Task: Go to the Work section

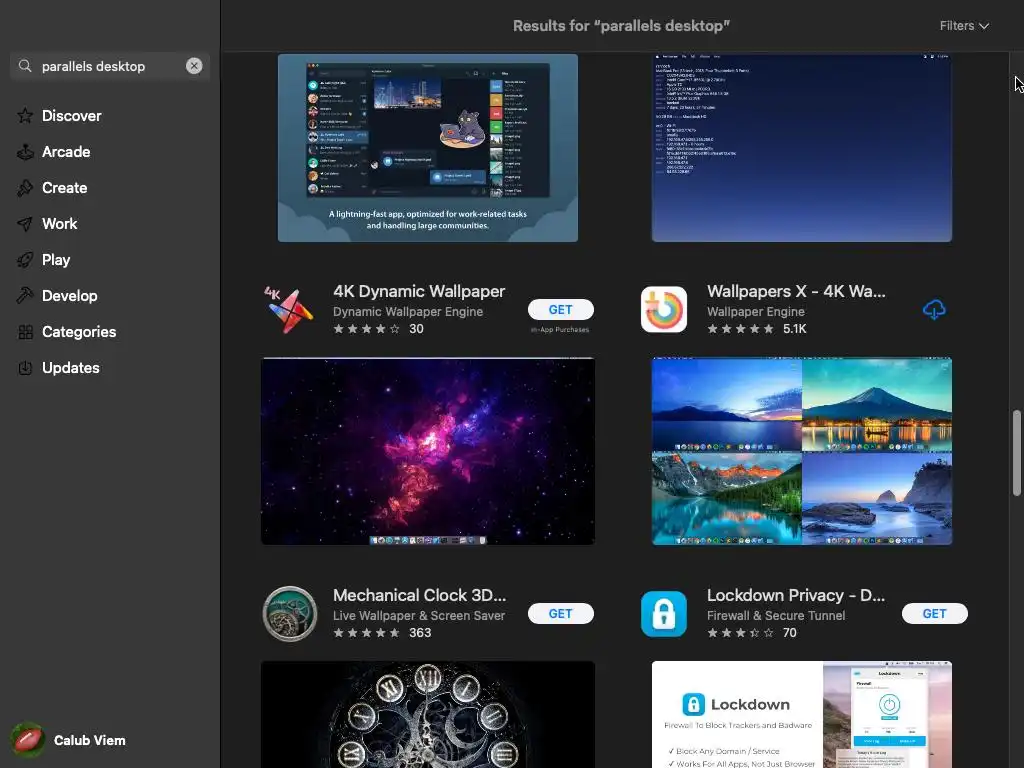Action: click(x=59, y=223)
